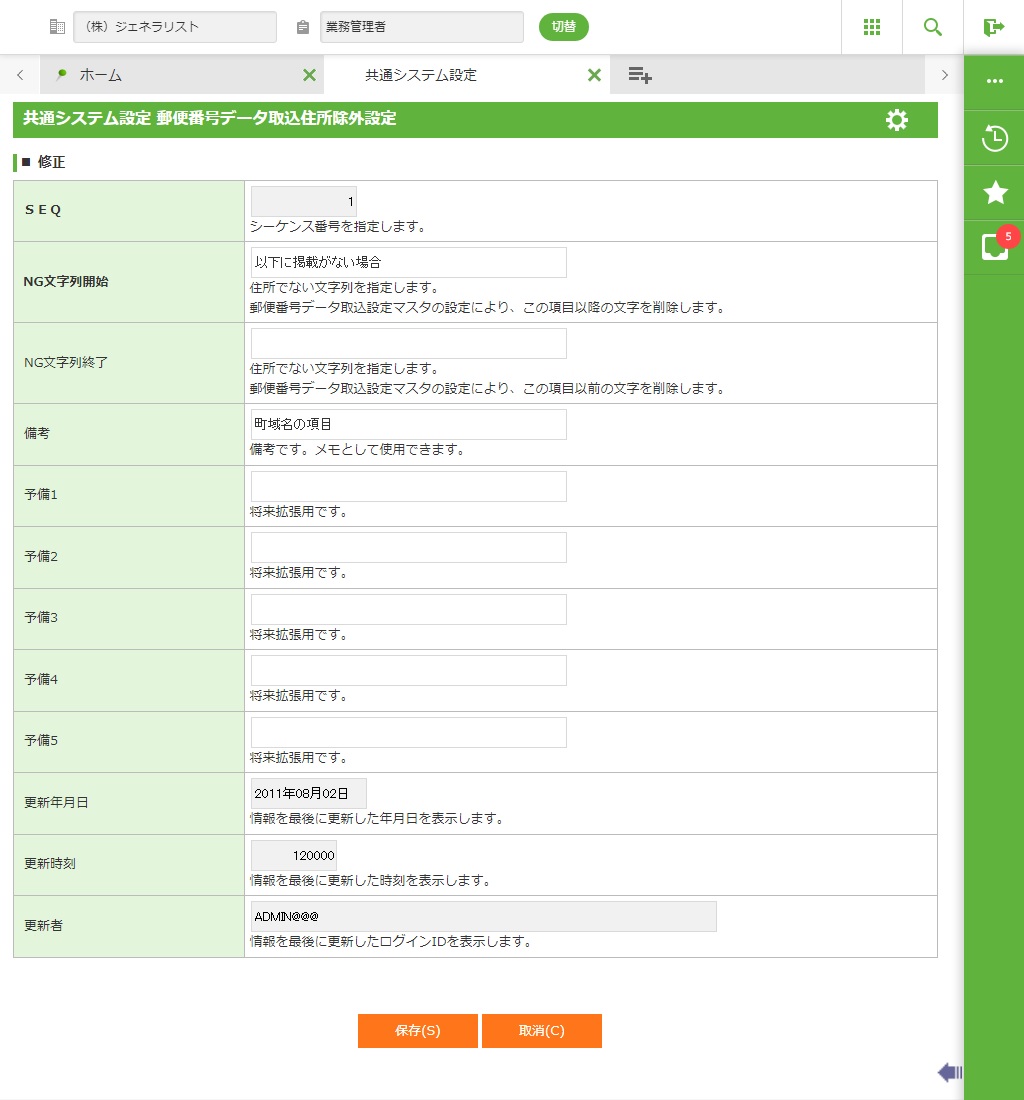Click the add new tab icon
This screenshot has height=1100, width=1024.
coord(640,75)
